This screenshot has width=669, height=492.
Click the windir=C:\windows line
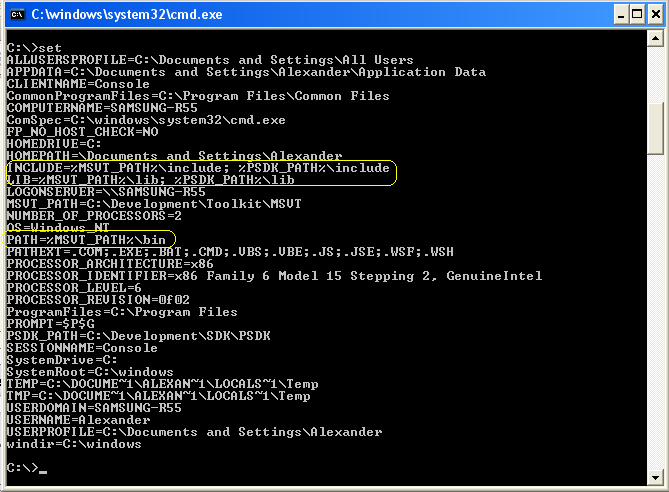pyautogui.click(x=74, y=444)
